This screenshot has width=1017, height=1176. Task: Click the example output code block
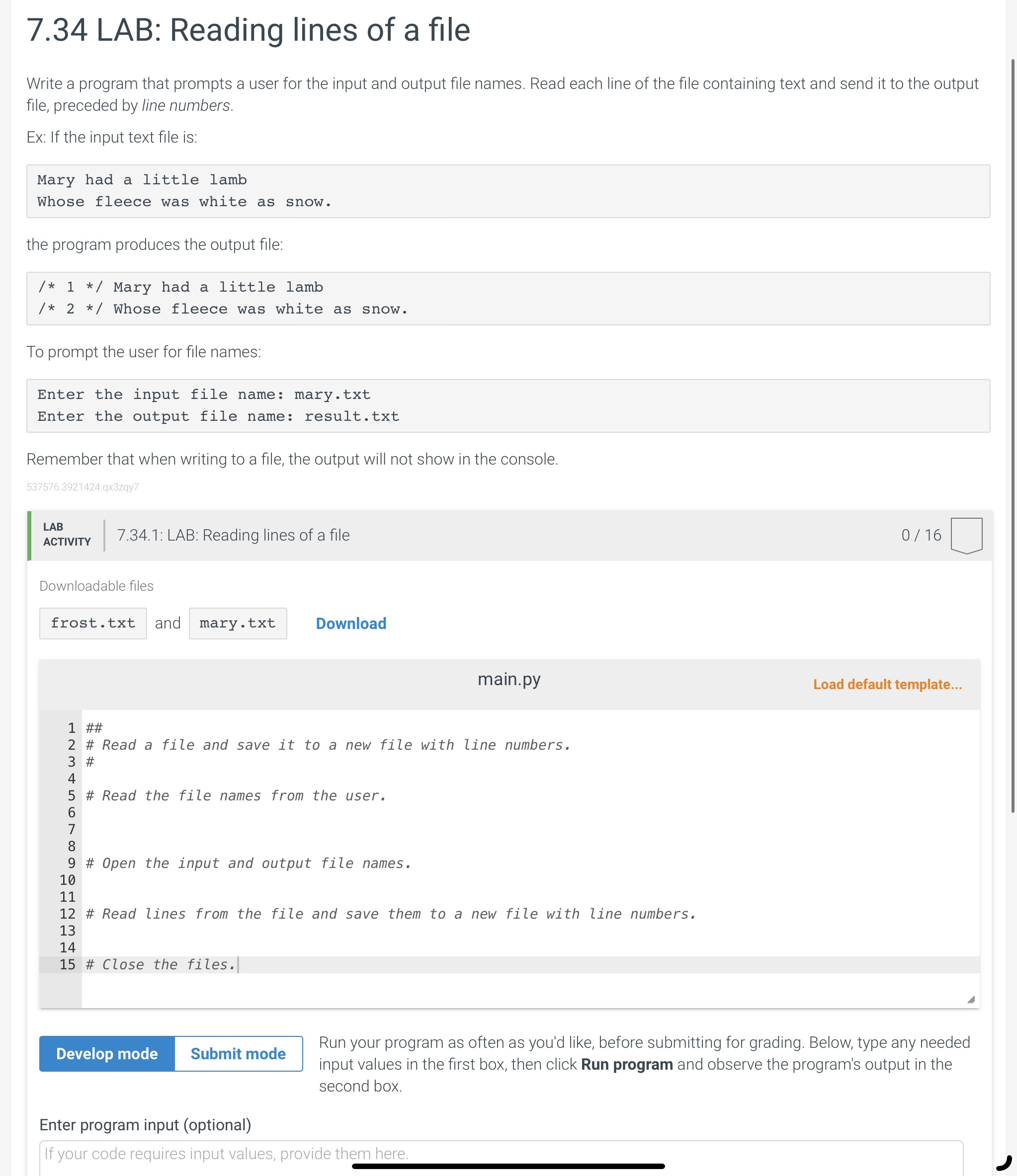point(508,298)
